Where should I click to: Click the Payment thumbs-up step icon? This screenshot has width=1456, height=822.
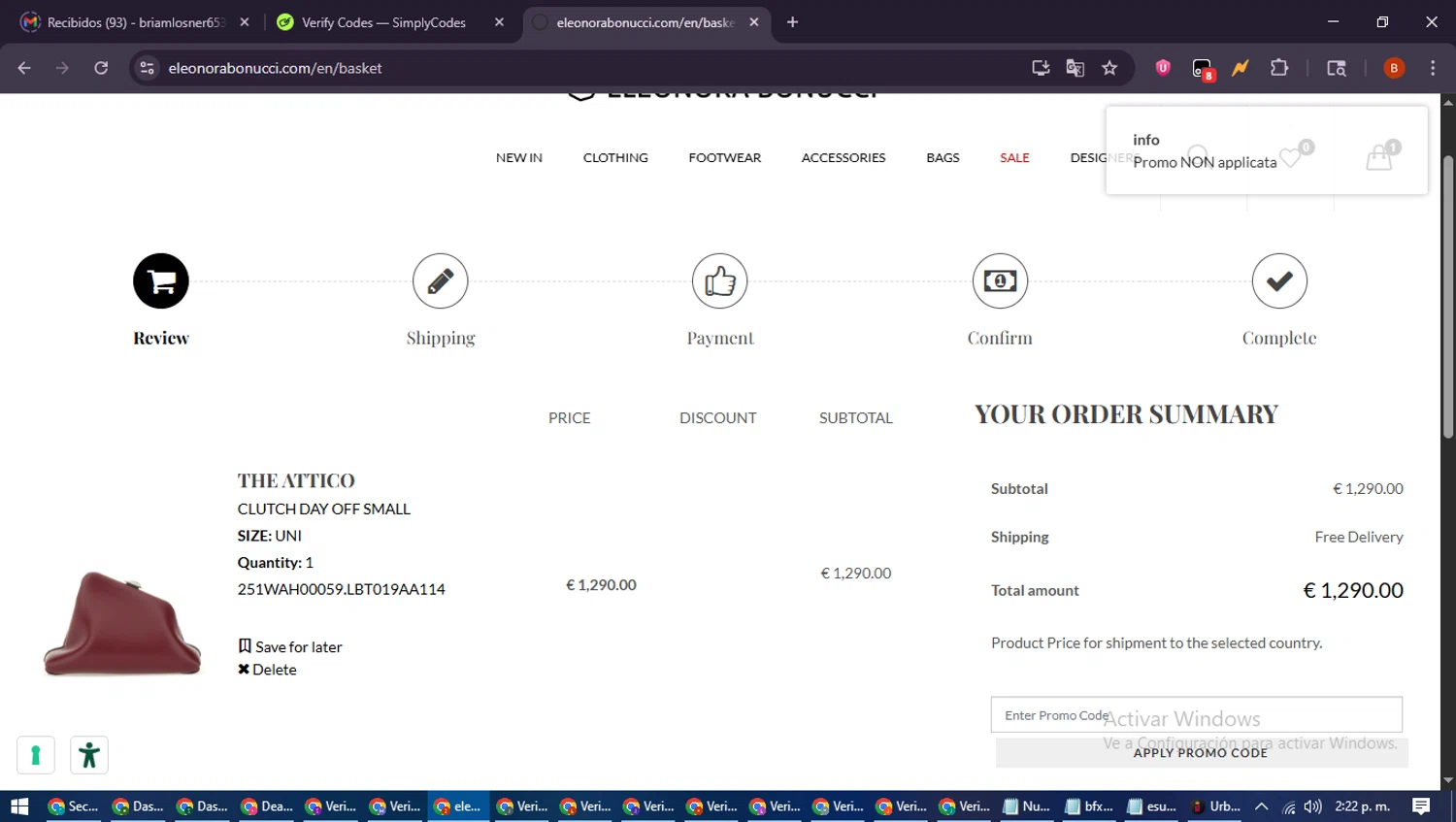pyautogui.click(x=720, y=281)
